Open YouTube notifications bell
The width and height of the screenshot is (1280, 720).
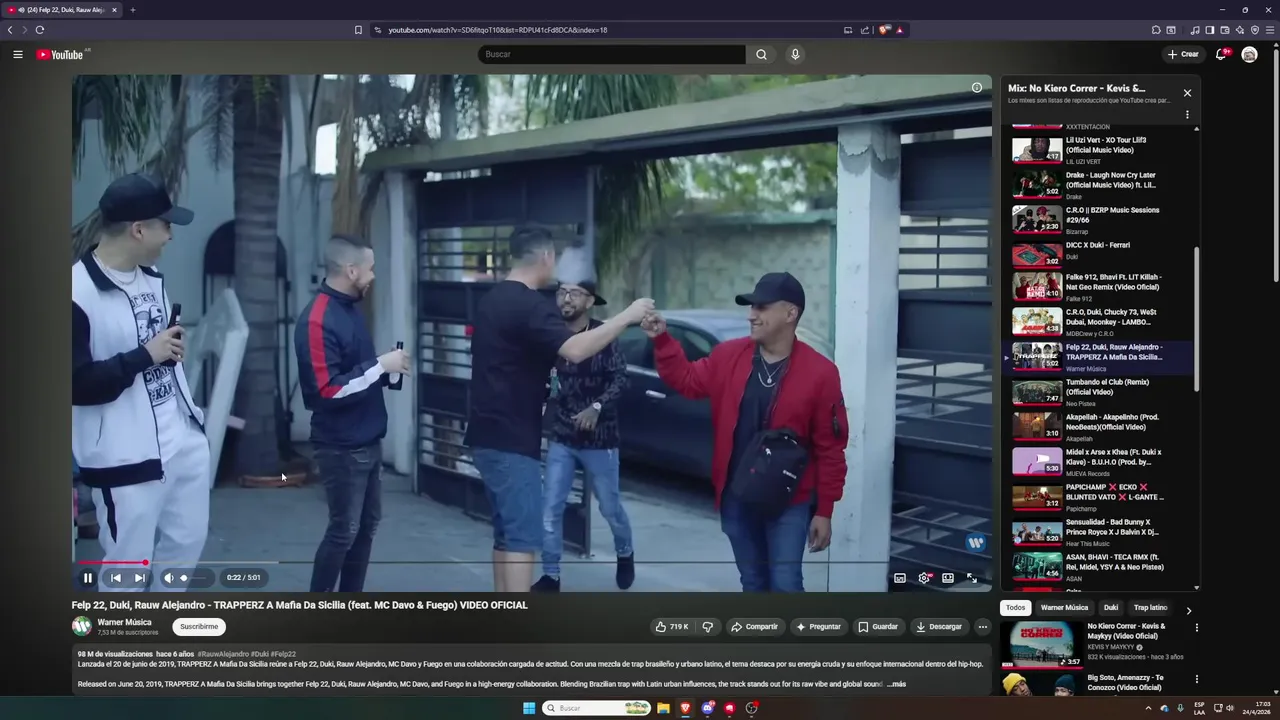1221,54
